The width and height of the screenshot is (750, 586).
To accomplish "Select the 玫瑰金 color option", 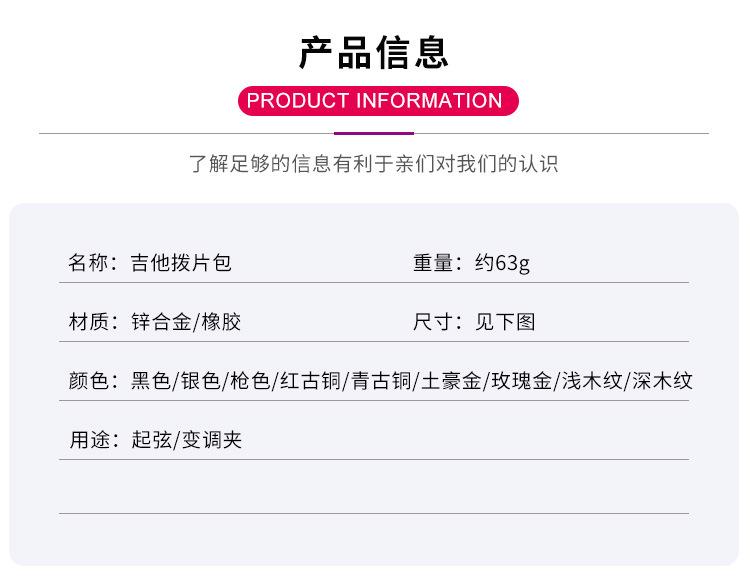I will click(520, 381).
